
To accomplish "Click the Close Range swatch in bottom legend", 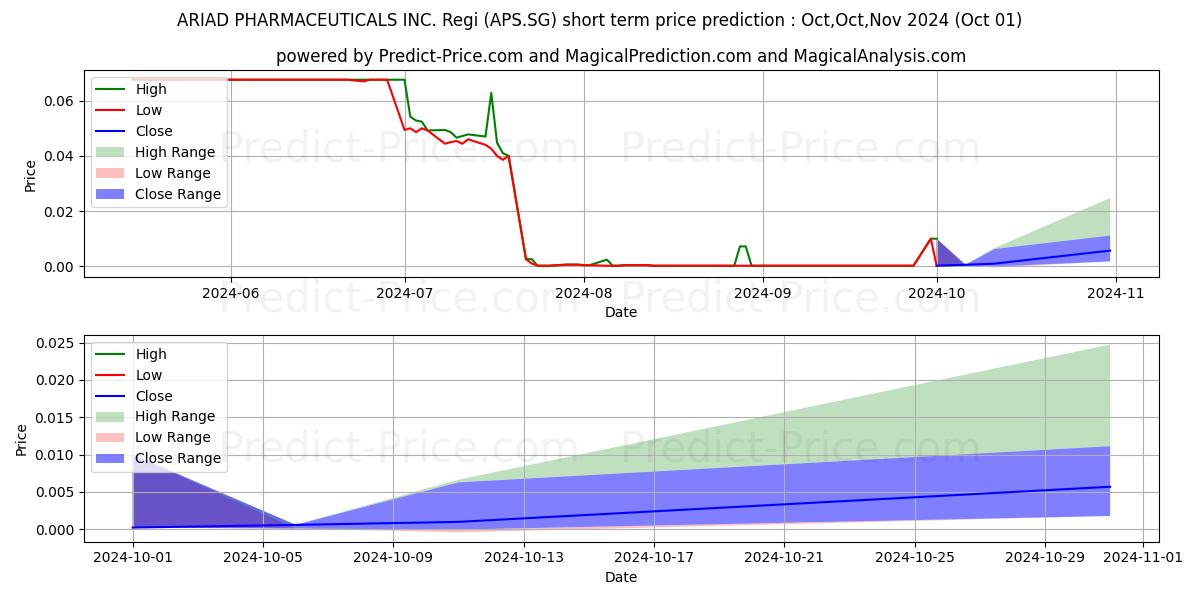I will [x=114, y=459].
